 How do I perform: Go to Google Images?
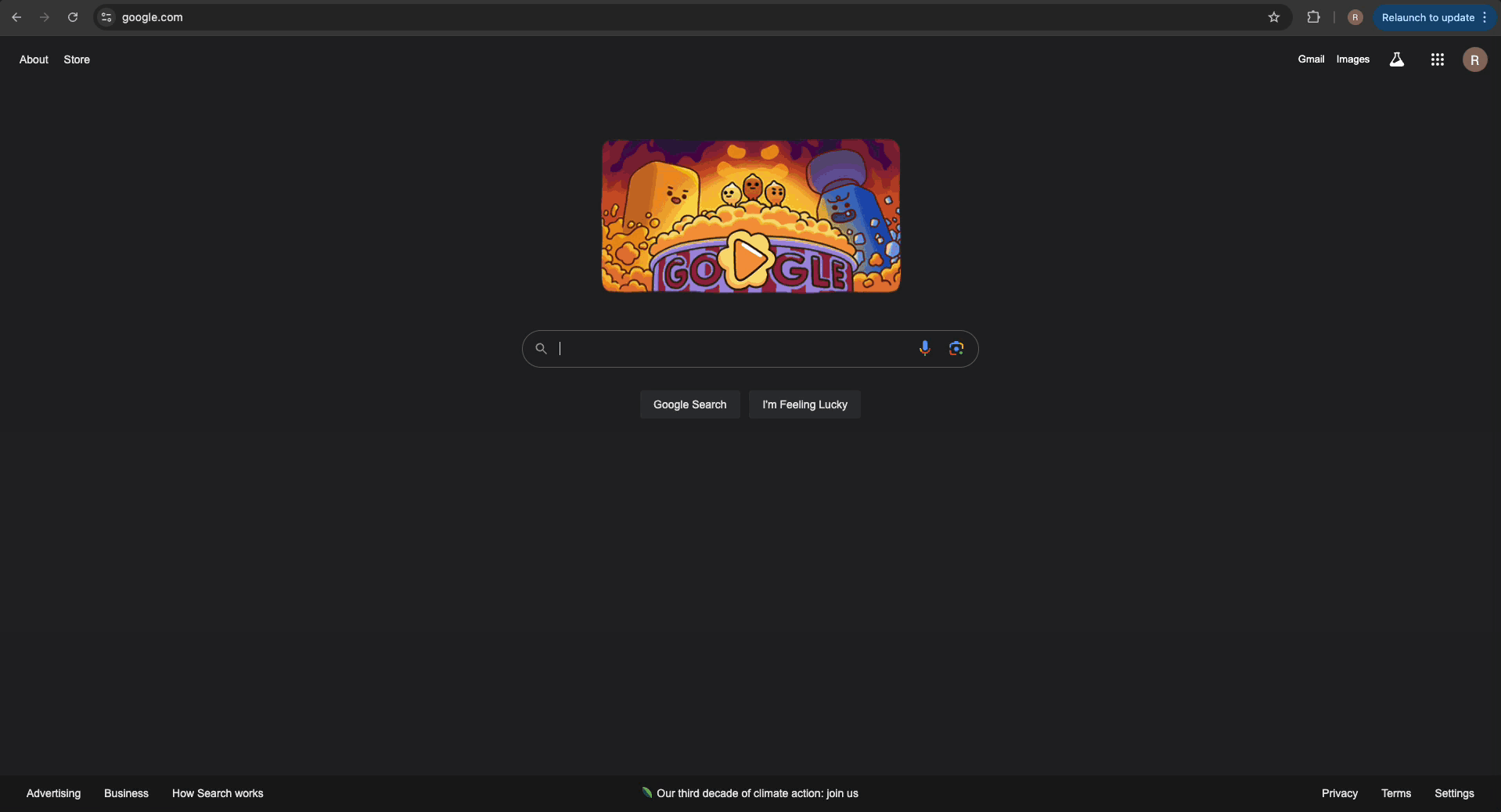1352,59
